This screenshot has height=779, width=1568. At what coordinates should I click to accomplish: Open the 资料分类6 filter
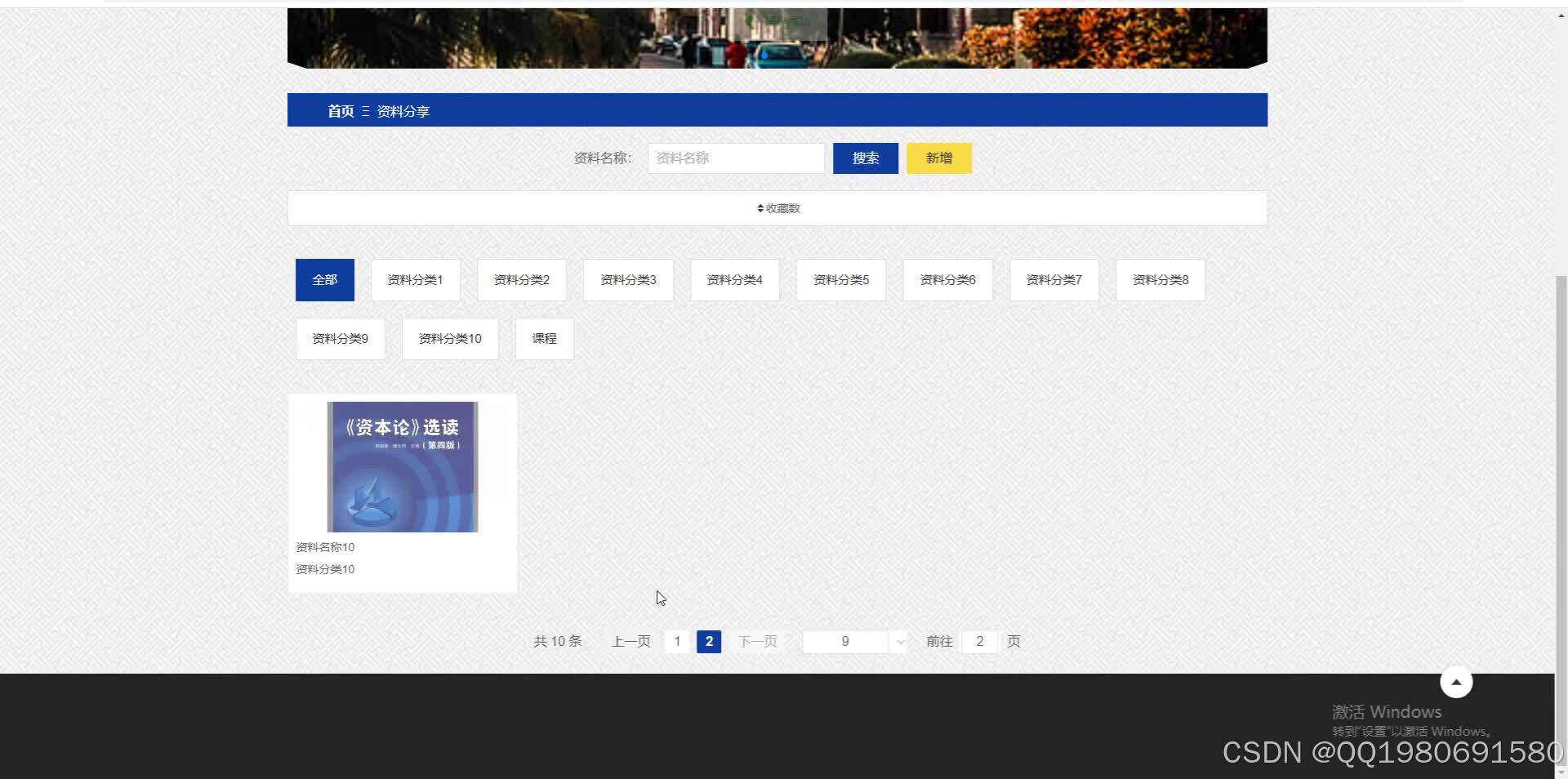947,279
